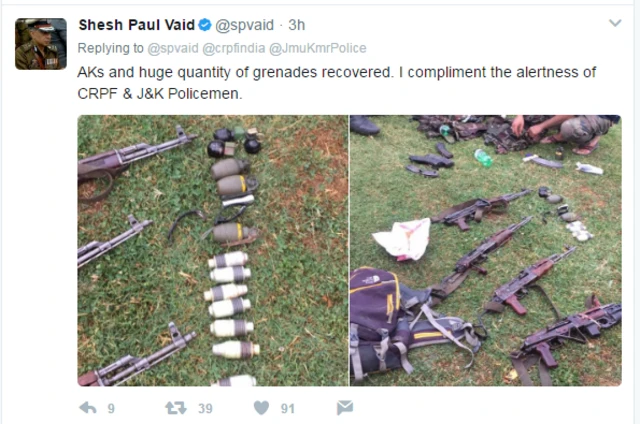This screenshot has width=640, height=424.
Task: Open the 3h timestamp permalink
Action: coord(297,25)
